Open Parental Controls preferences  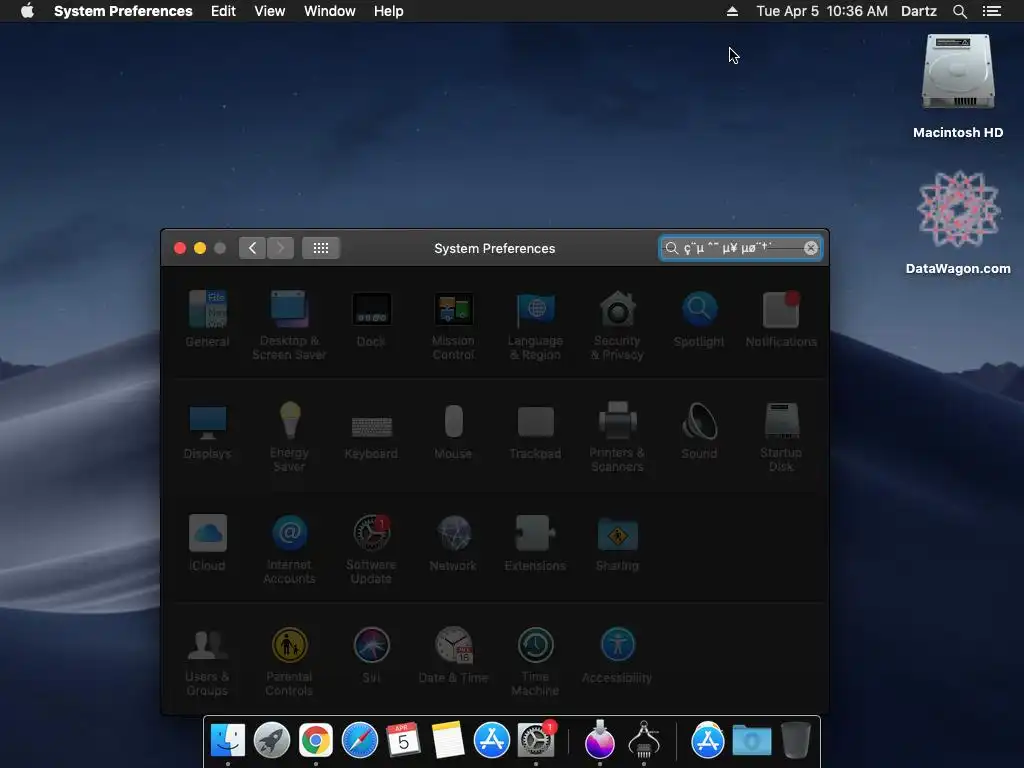pos(289,662)
